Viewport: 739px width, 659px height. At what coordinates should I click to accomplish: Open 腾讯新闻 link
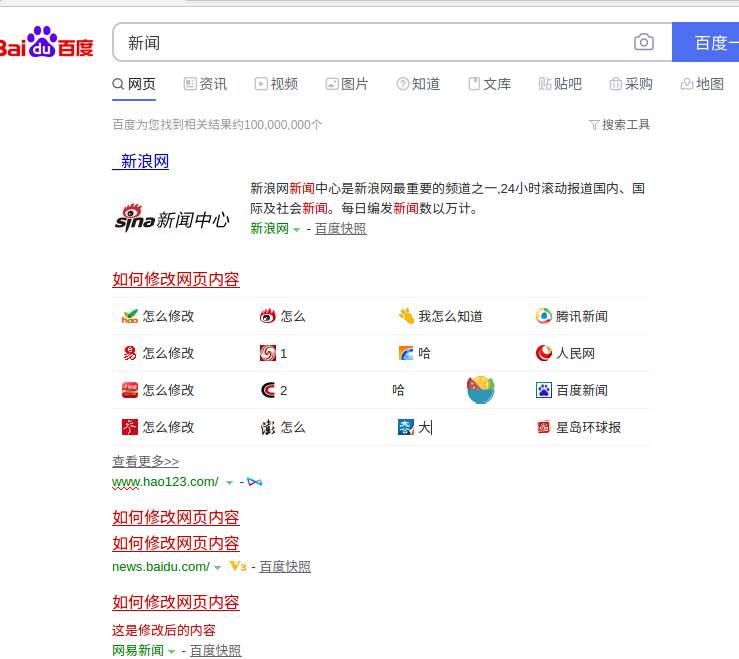[582, 316]
